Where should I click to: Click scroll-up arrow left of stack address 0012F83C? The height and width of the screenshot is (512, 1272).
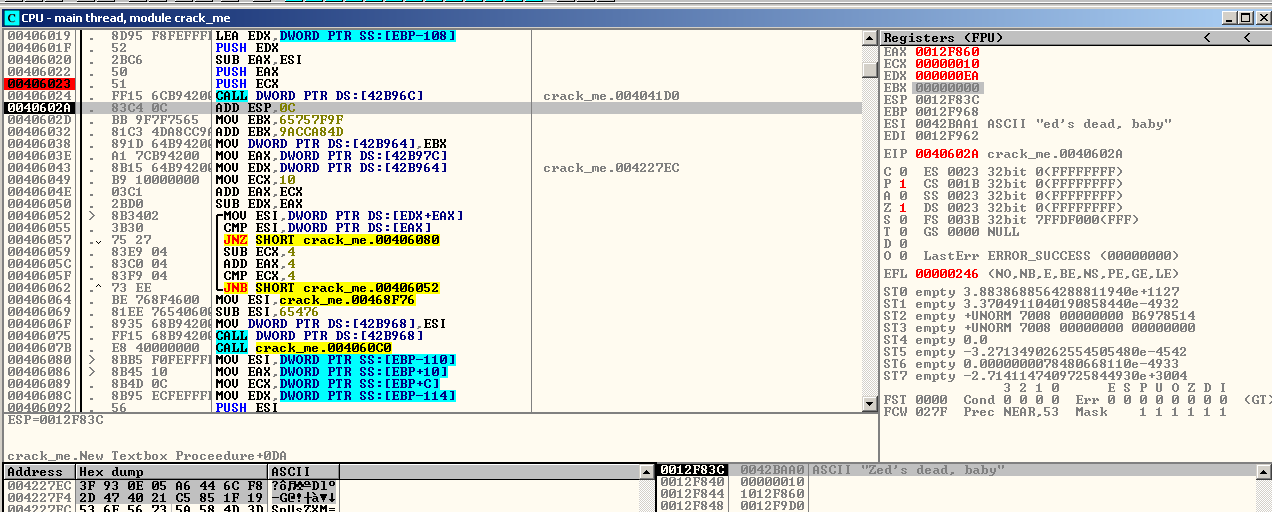coord(648,470)
